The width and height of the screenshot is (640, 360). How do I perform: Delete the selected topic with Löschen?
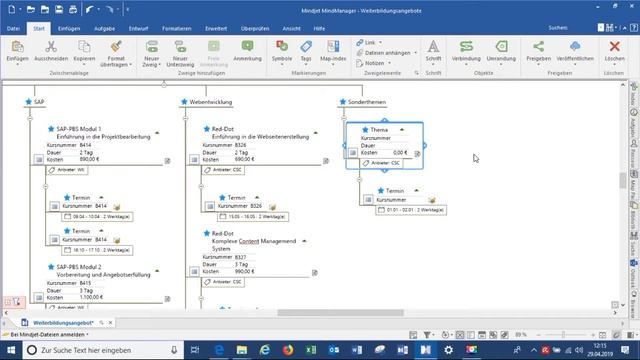click(614, 47)
